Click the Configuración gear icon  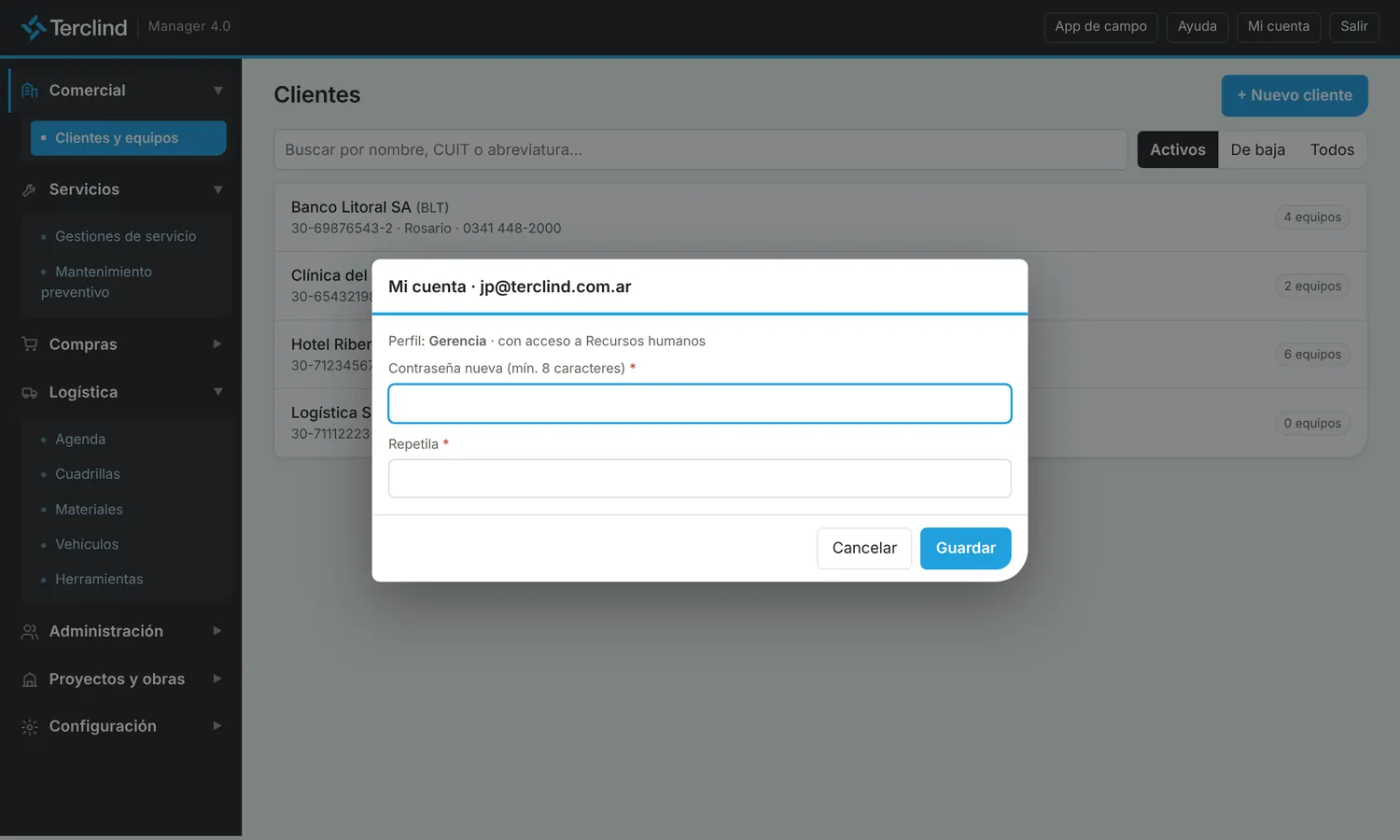click(30, 727)
